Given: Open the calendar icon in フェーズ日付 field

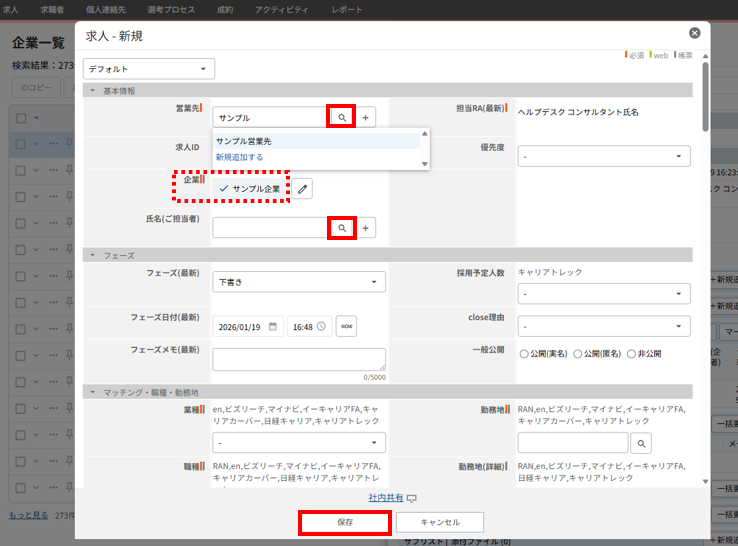Looking at the screenshot, I should tap(272, 326).
